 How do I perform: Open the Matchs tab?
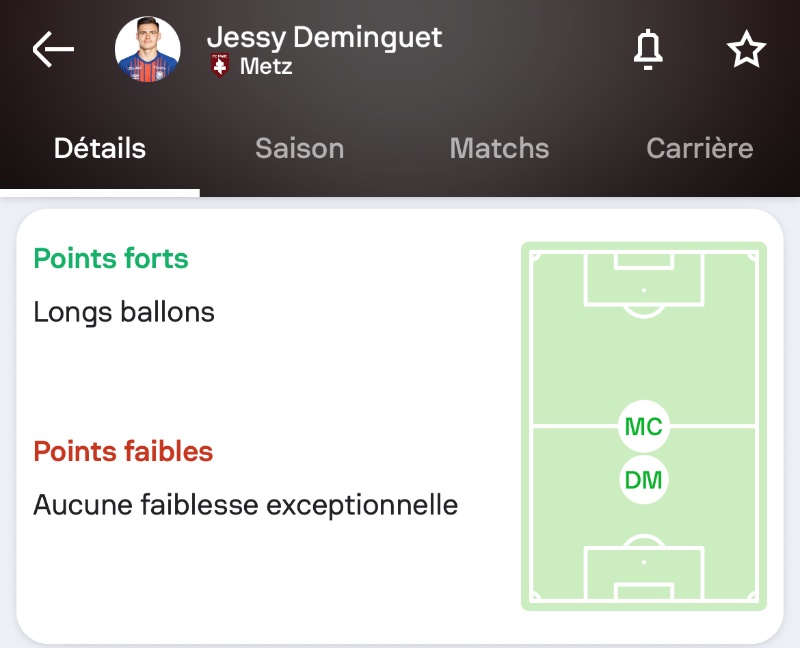pos(499,149)
